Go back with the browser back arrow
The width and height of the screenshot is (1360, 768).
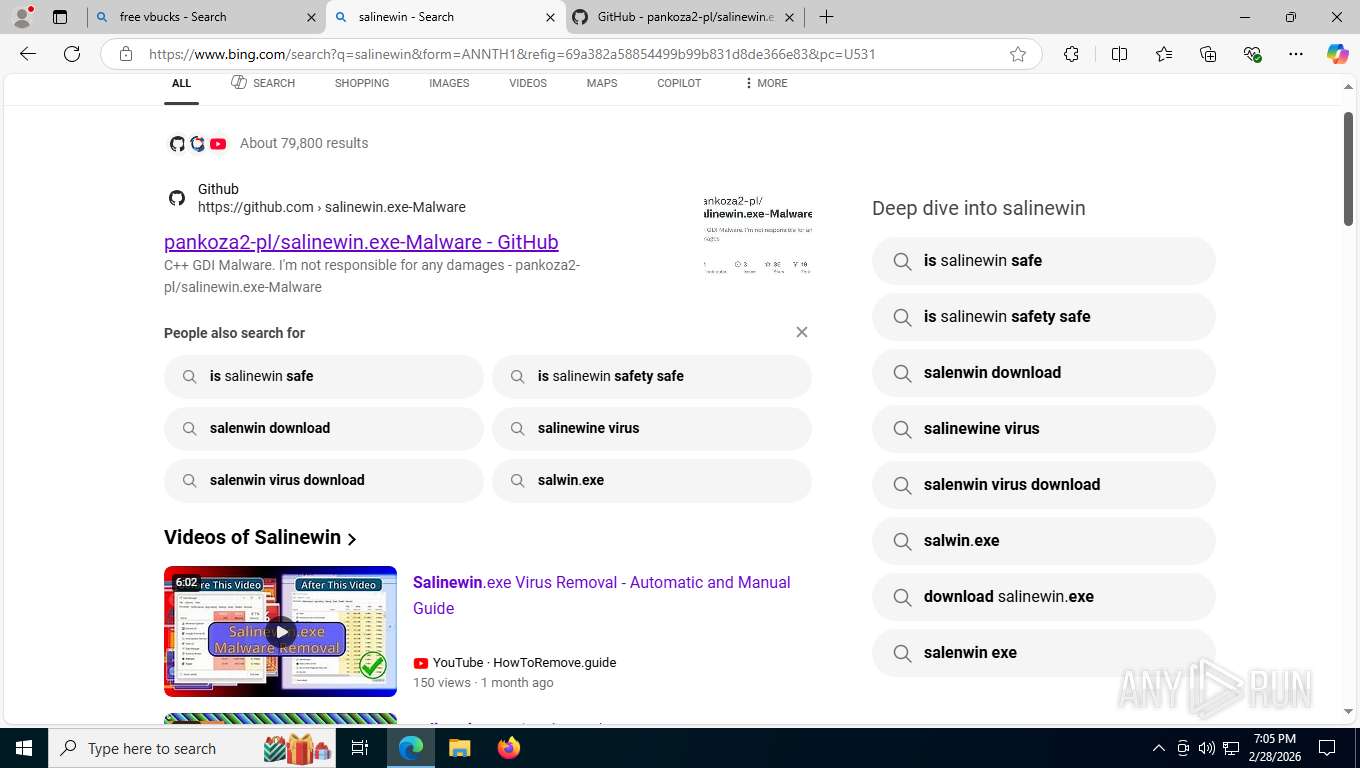coord(28,54)
